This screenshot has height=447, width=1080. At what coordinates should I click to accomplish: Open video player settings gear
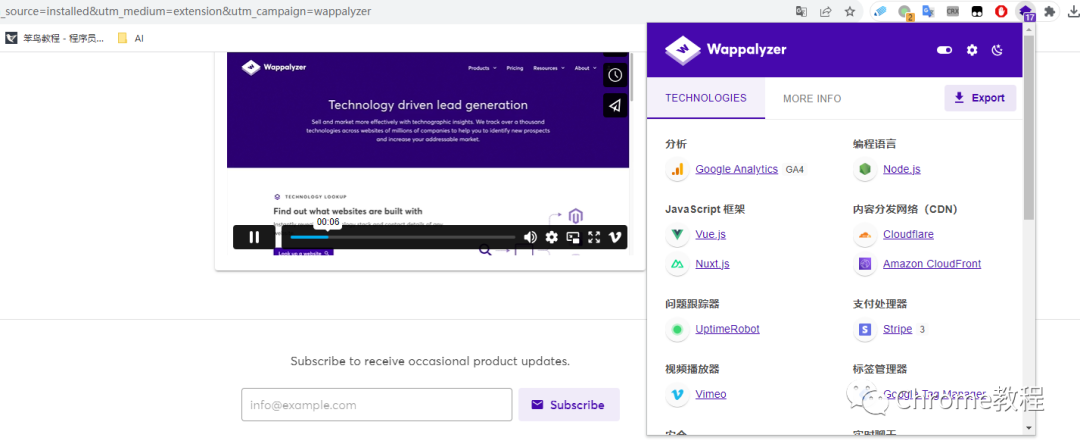[551, 237]
